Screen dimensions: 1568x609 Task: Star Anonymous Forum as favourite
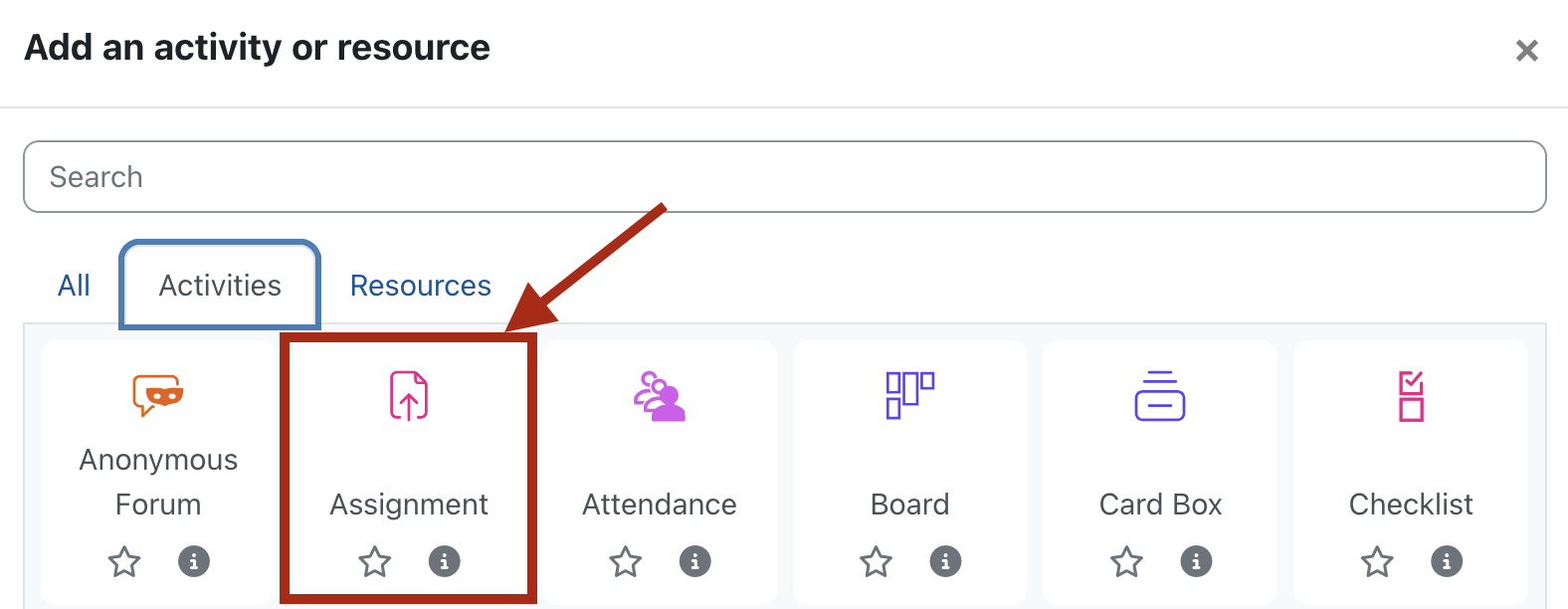[x=124, y=561]
